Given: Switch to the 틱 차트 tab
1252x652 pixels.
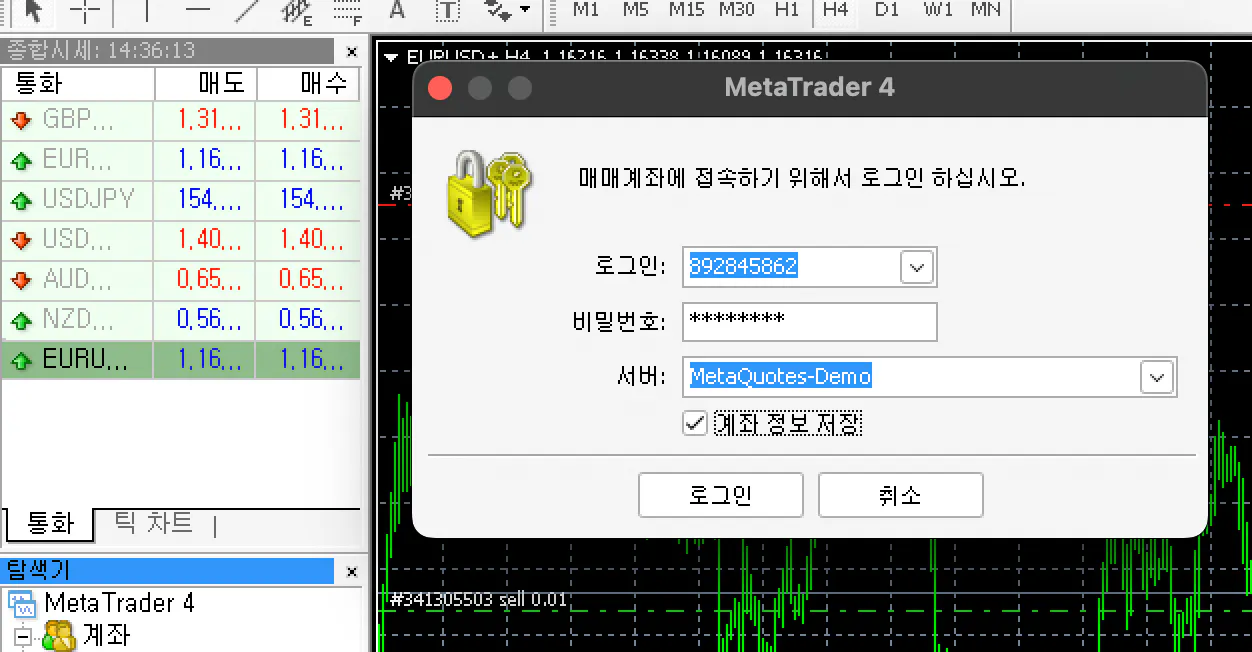Looking at the screenshot, I should tap(152, 524).
